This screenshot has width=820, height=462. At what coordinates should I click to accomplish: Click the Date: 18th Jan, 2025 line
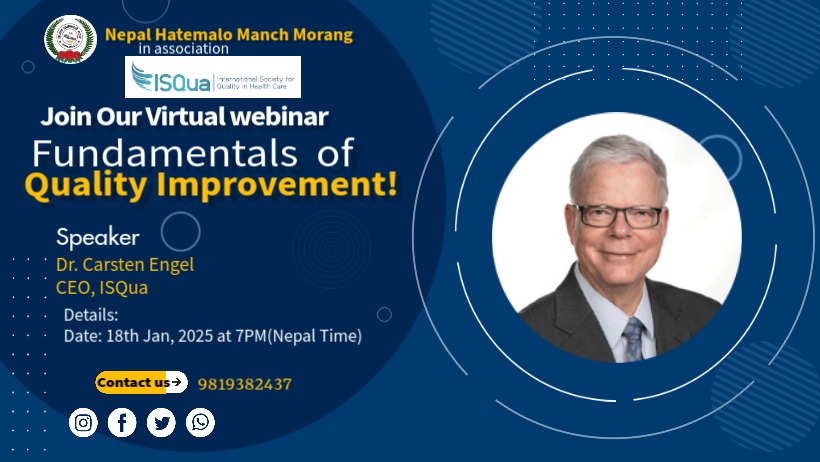(213, 336)
